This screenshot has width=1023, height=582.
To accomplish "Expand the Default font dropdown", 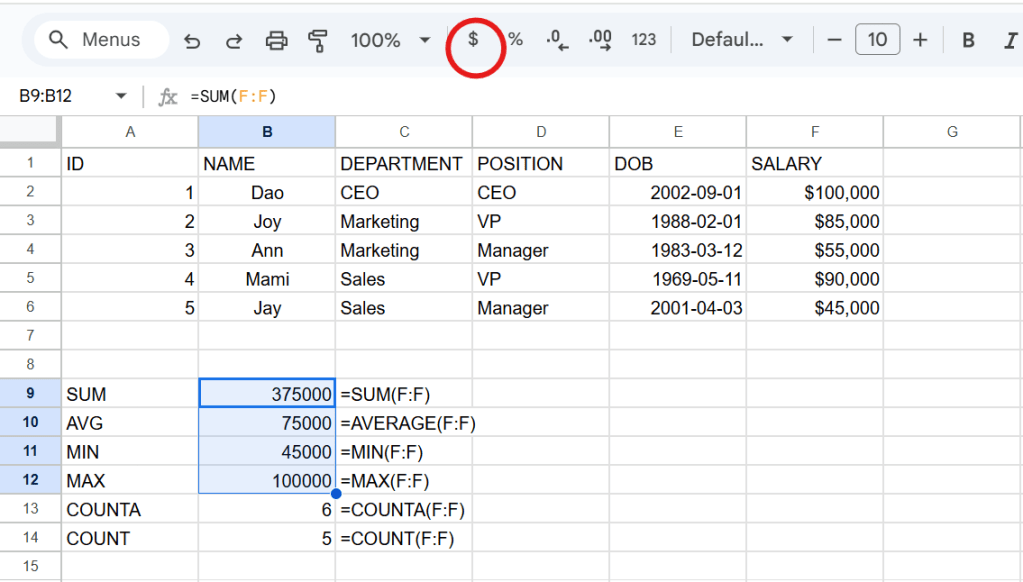I will (x=741, y=40).
